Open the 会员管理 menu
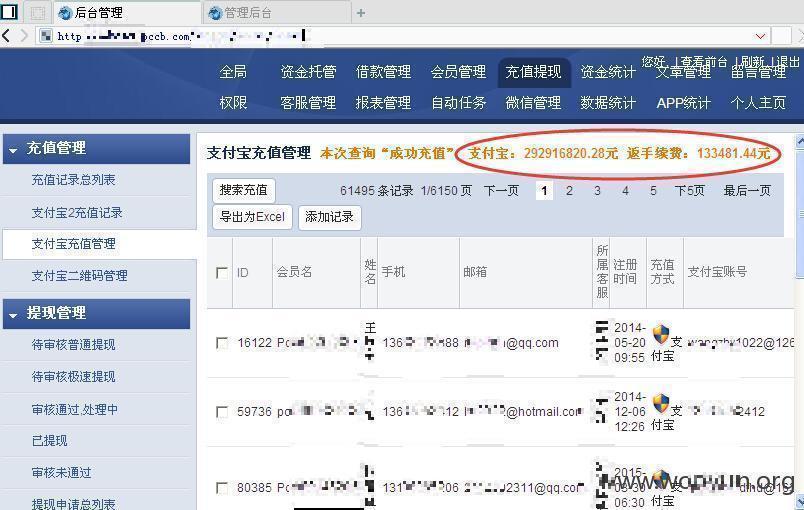Image resolution: width=804 pixels, height=510 pixels. click(458, 72)
